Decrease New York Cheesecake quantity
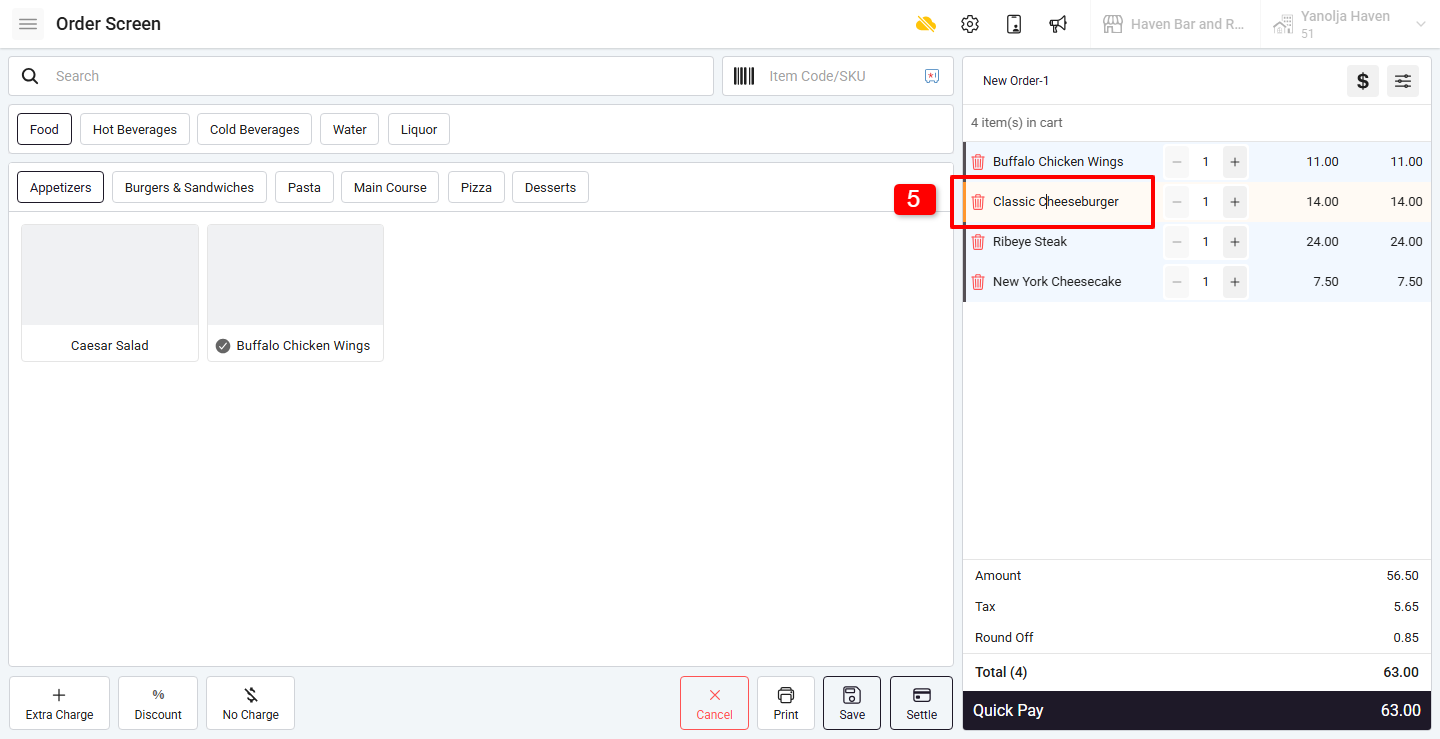Screen dimensions: 1440x739 click(1177, 282)
